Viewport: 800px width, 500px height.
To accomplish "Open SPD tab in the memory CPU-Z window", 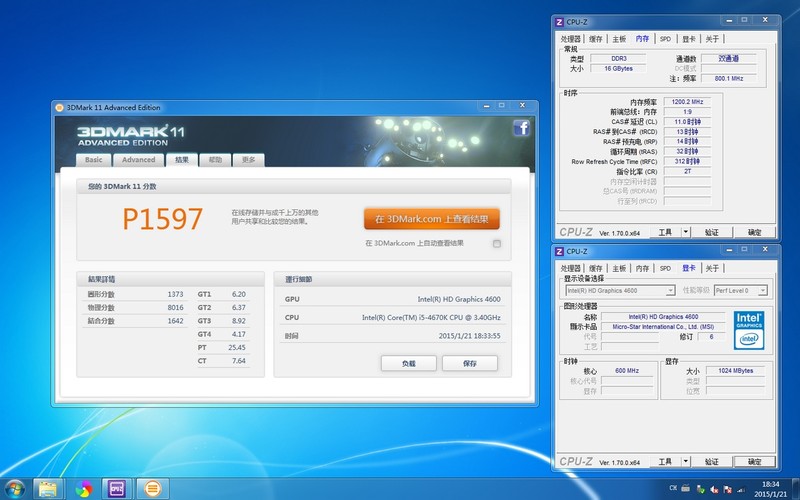I will (x=664, y=39).
